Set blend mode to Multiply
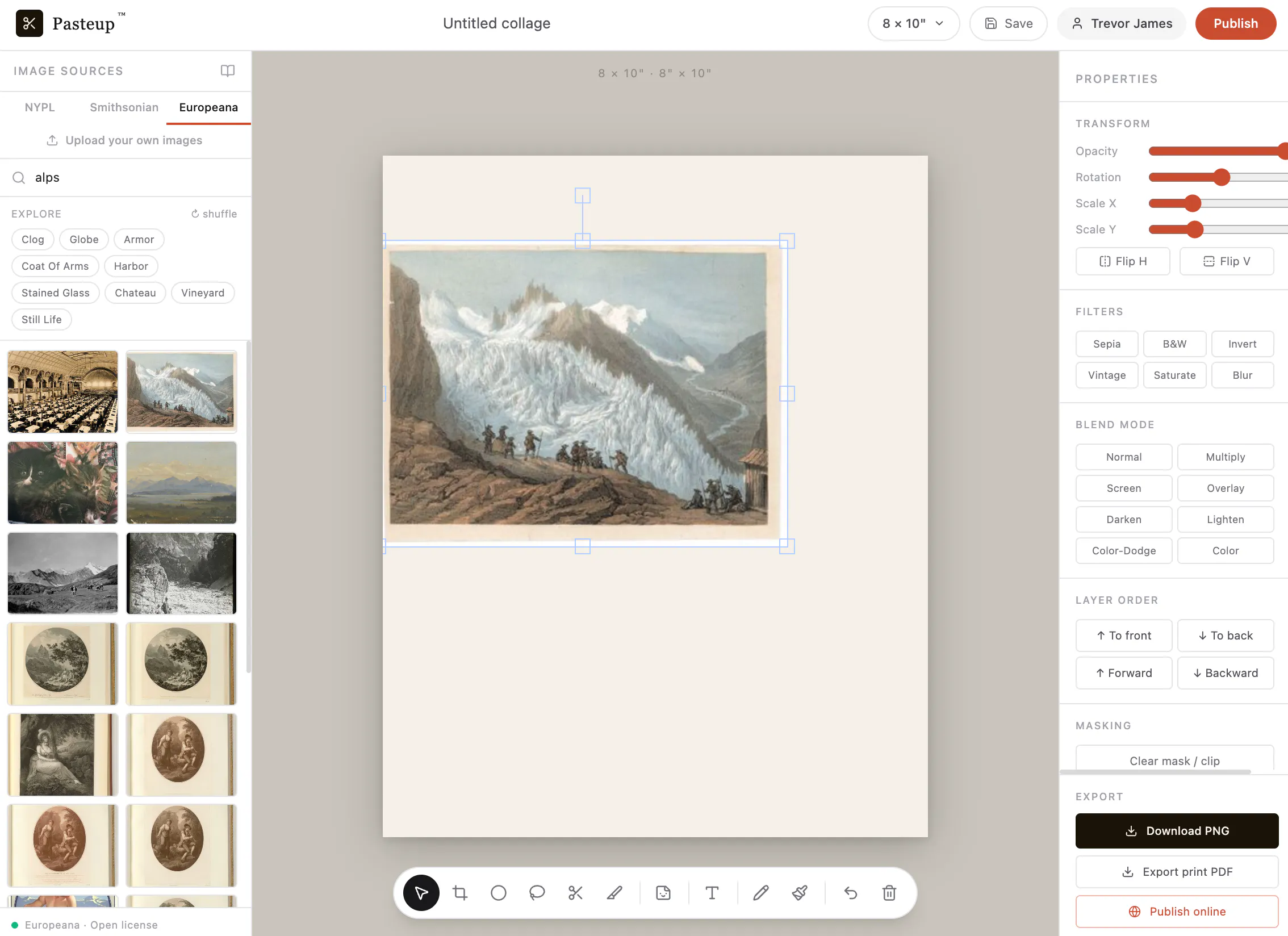The width and height of the screenshot is (1288, 936). coord(1226,457)
